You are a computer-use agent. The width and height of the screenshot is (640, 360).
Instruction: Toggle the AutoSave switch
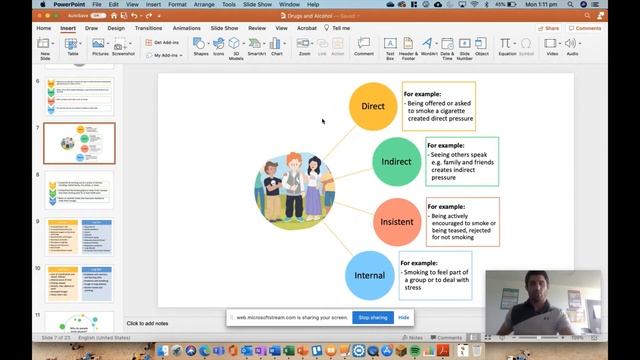coord(98,16)
